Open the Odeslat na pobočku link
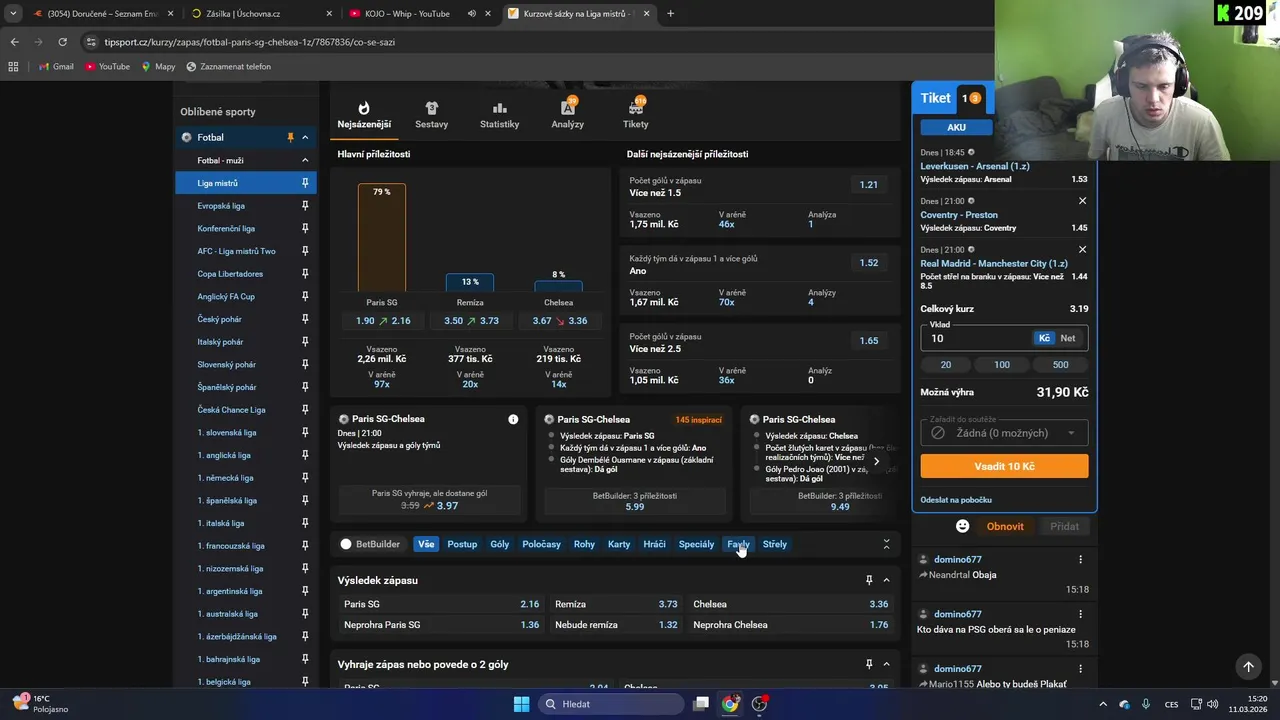Image resolution: width=1280 pixels, height=720 pixels. (x=956, y=500)
